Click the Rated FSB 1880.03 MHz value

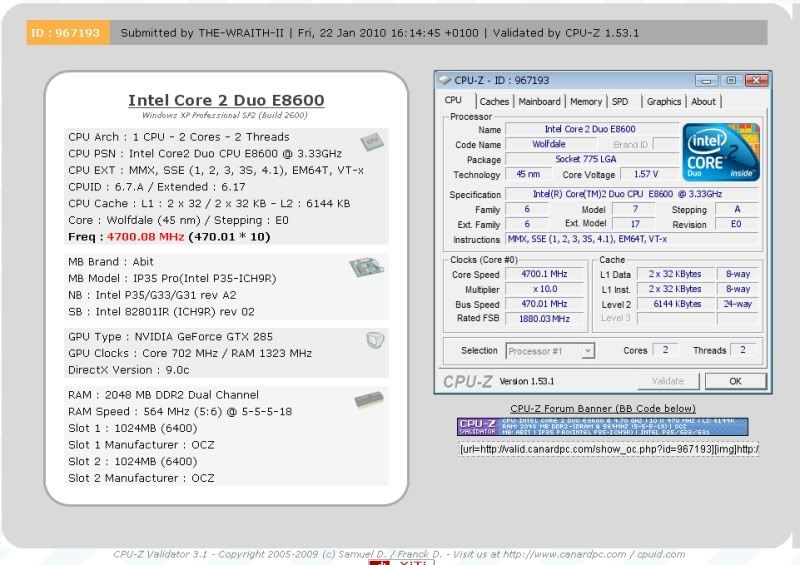pyautogui.click(x=544, y=318)
